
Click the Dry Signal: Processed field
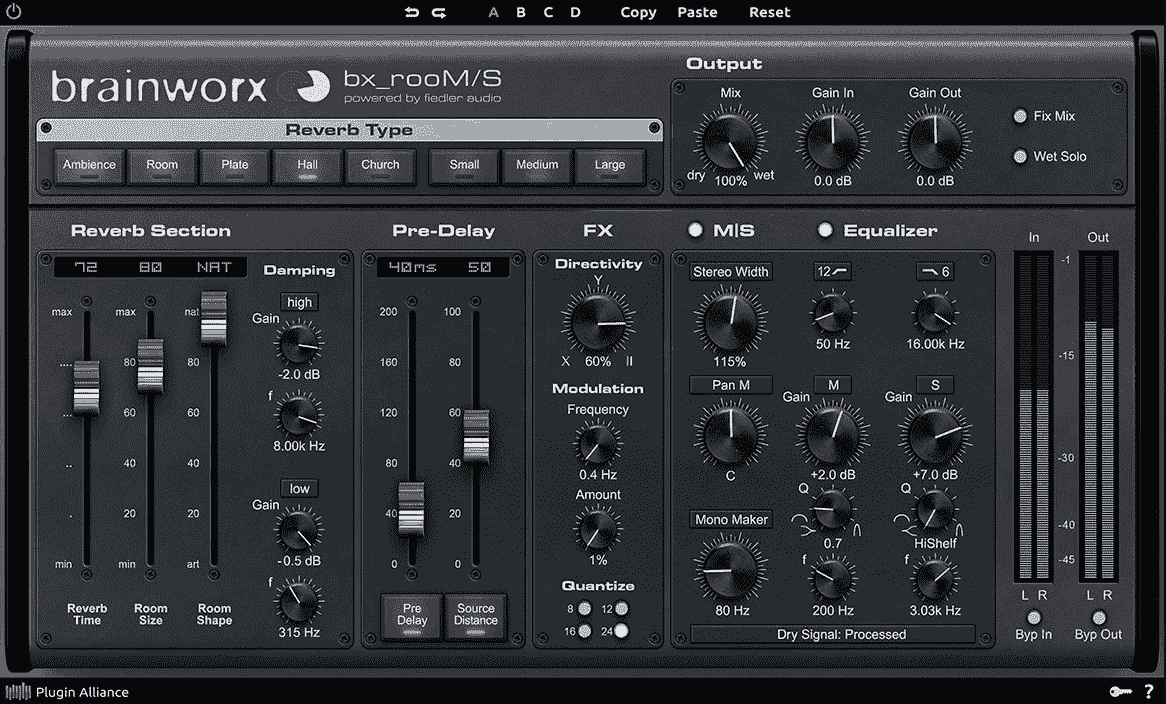pyautogui.click(x=832, y=634)
